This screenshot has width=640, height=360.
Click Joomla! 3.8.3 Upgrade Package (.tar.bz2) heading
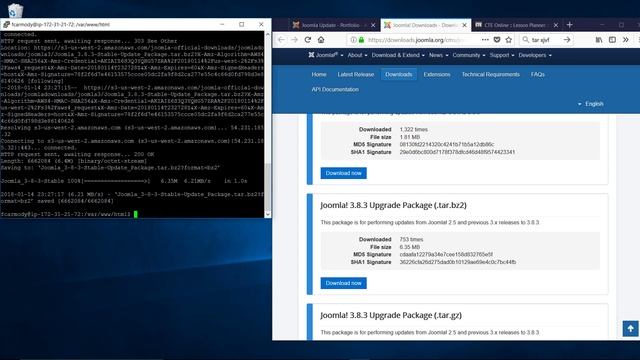(393, 205)
